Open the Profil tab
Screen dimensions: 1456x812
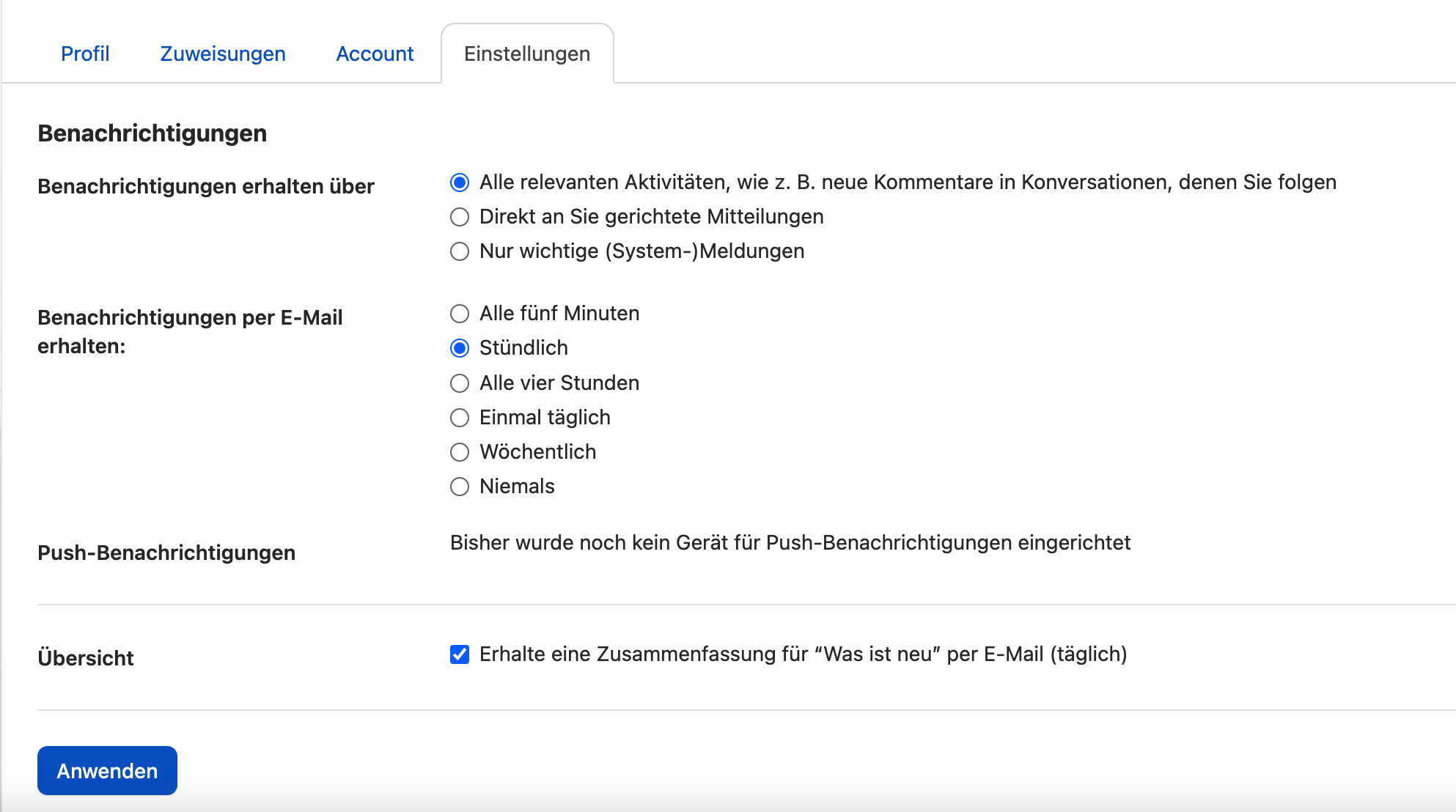pyautogui.click(x=85, y=53)
